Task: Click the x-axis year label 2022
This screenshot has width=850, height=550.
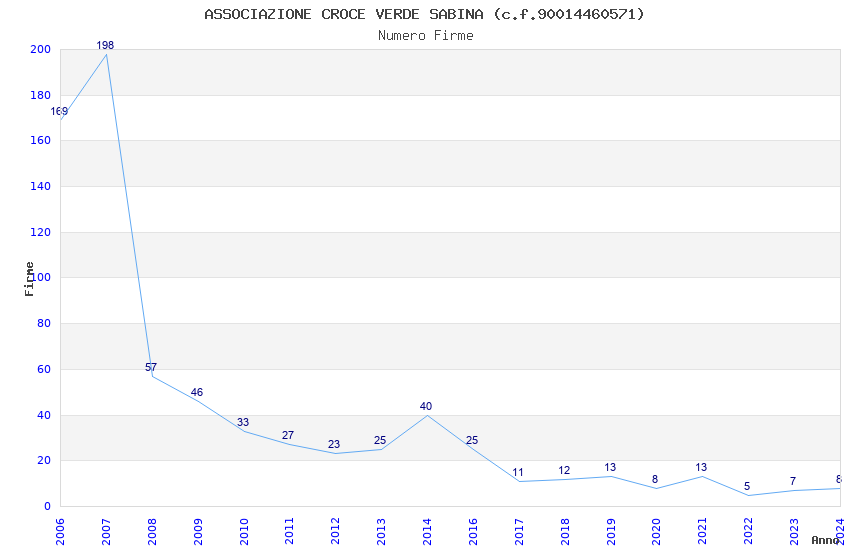Action: click(x=749, y=532)
